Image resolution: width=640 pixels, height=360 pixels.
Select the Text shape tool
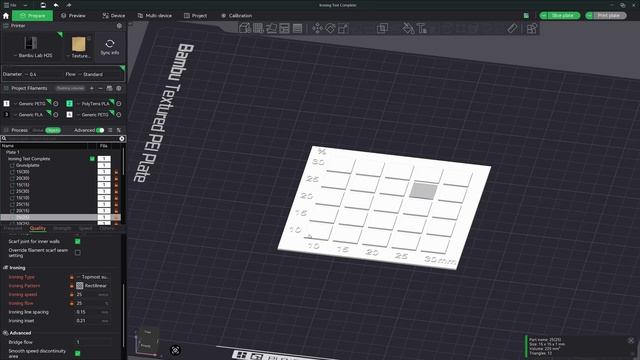[422, 28]
